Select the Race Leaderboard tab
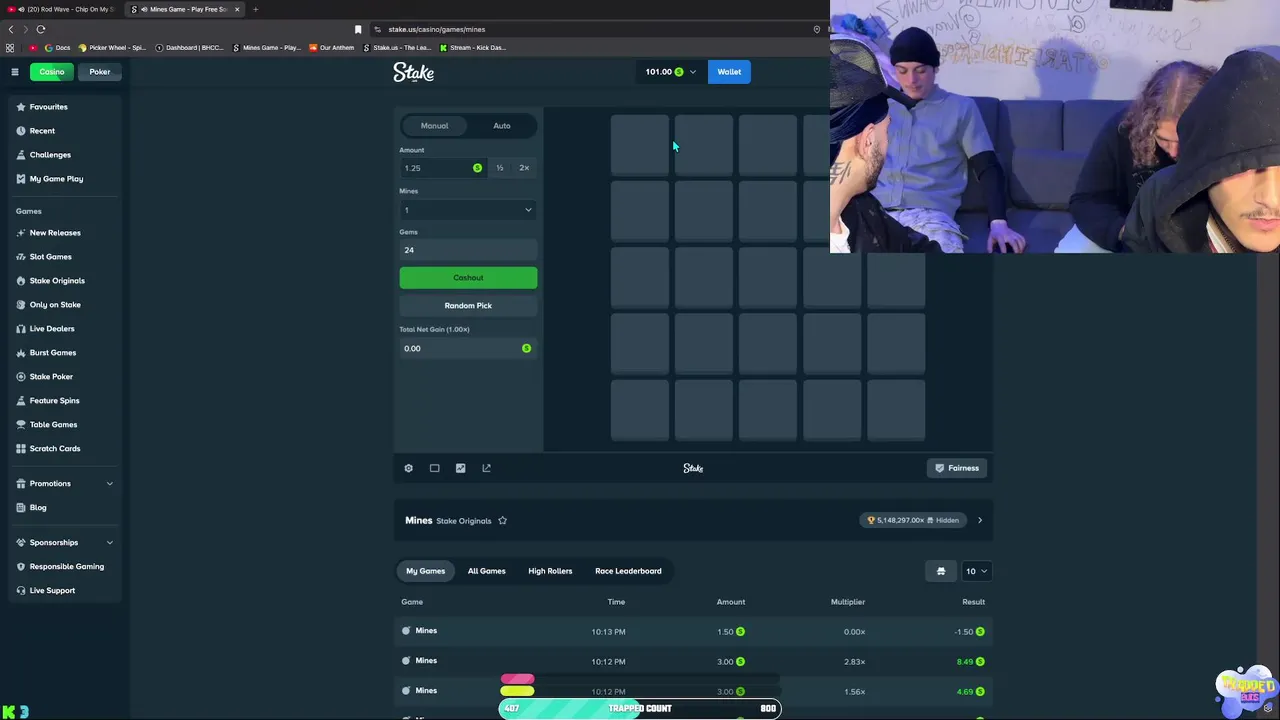This screenshot has width=1280, height=720. (x=628, y=571)
